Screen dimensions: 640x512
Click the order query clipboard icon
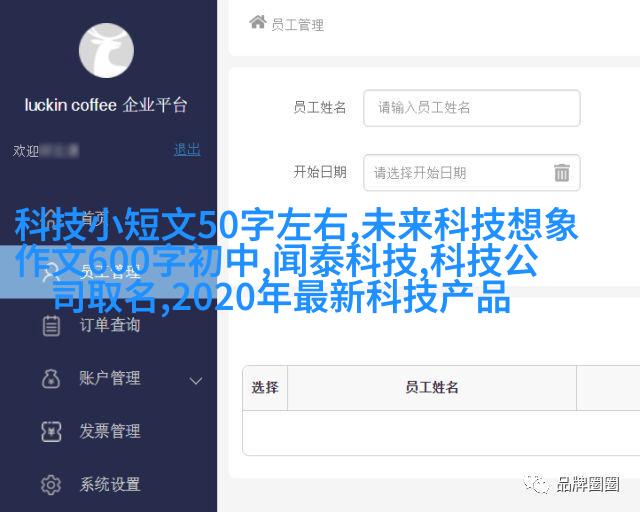click(51, 326)
